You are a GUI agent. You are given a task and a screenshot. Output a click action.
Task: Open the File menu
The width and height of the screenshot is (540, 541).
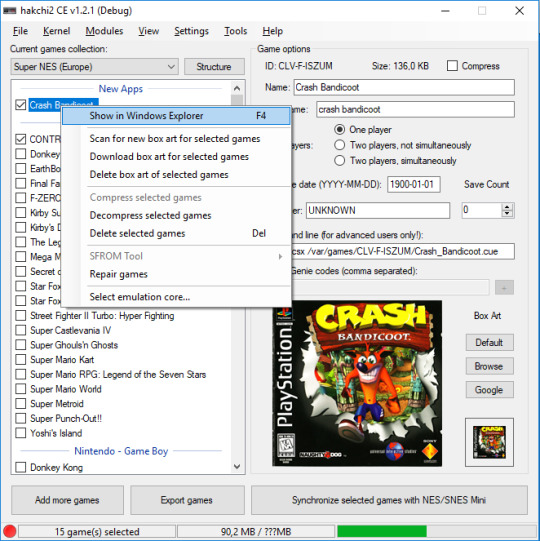click(x=20, y=31)
